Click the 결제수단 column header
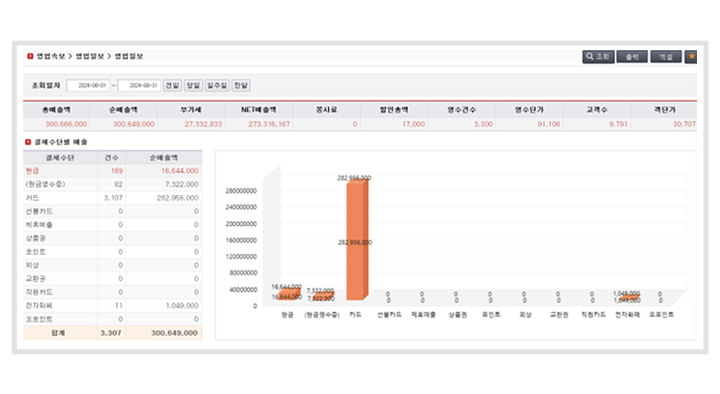Screen dimensions: 720x394 [60, 158]
